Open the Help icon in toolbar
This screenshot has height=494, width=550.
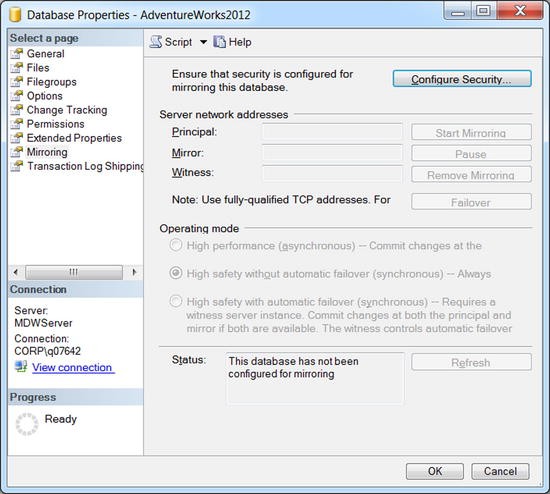220,42
